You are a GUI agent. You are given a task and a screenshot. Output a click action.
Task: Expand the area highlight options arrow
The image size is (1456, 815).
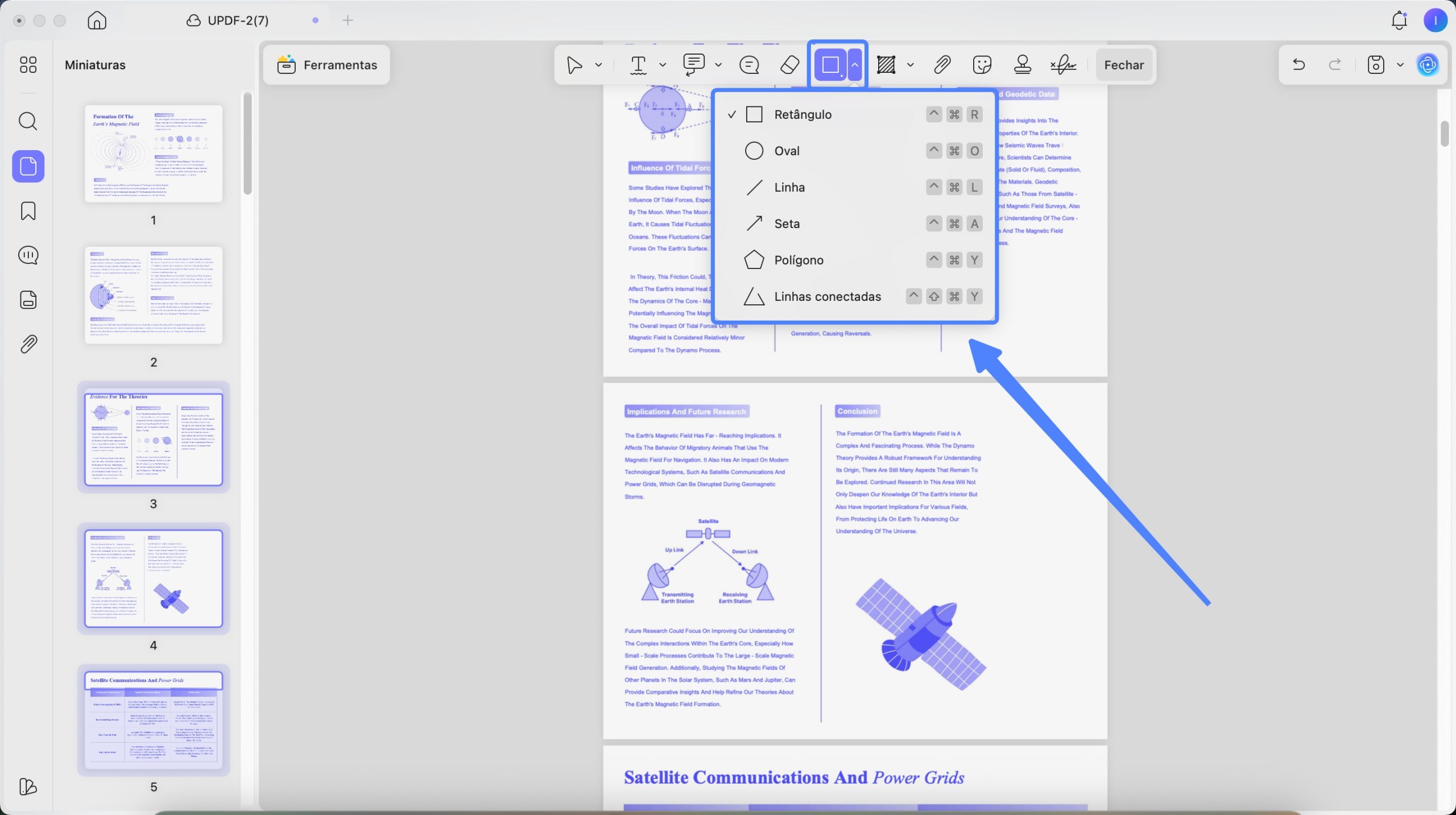[x=911, y=65]
